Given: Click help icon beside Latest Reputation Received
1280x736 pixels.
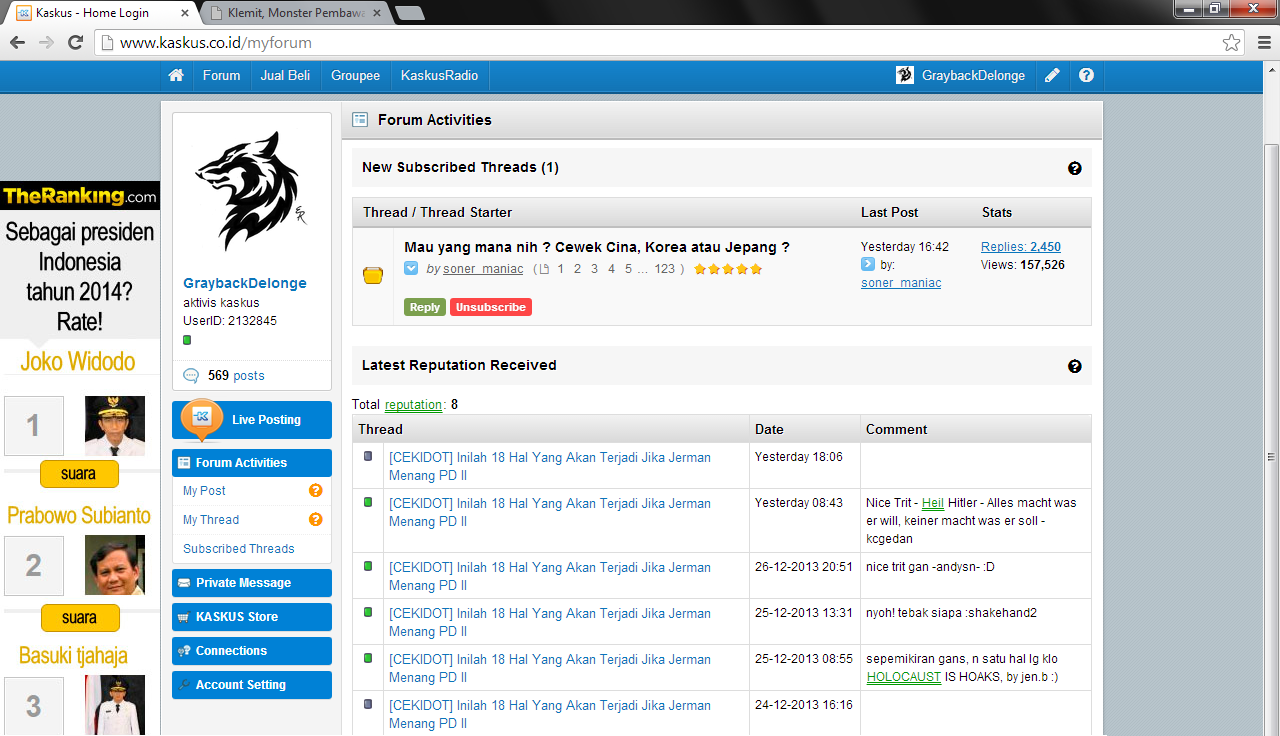Looking at the screenshot, I should point(1075,366).
